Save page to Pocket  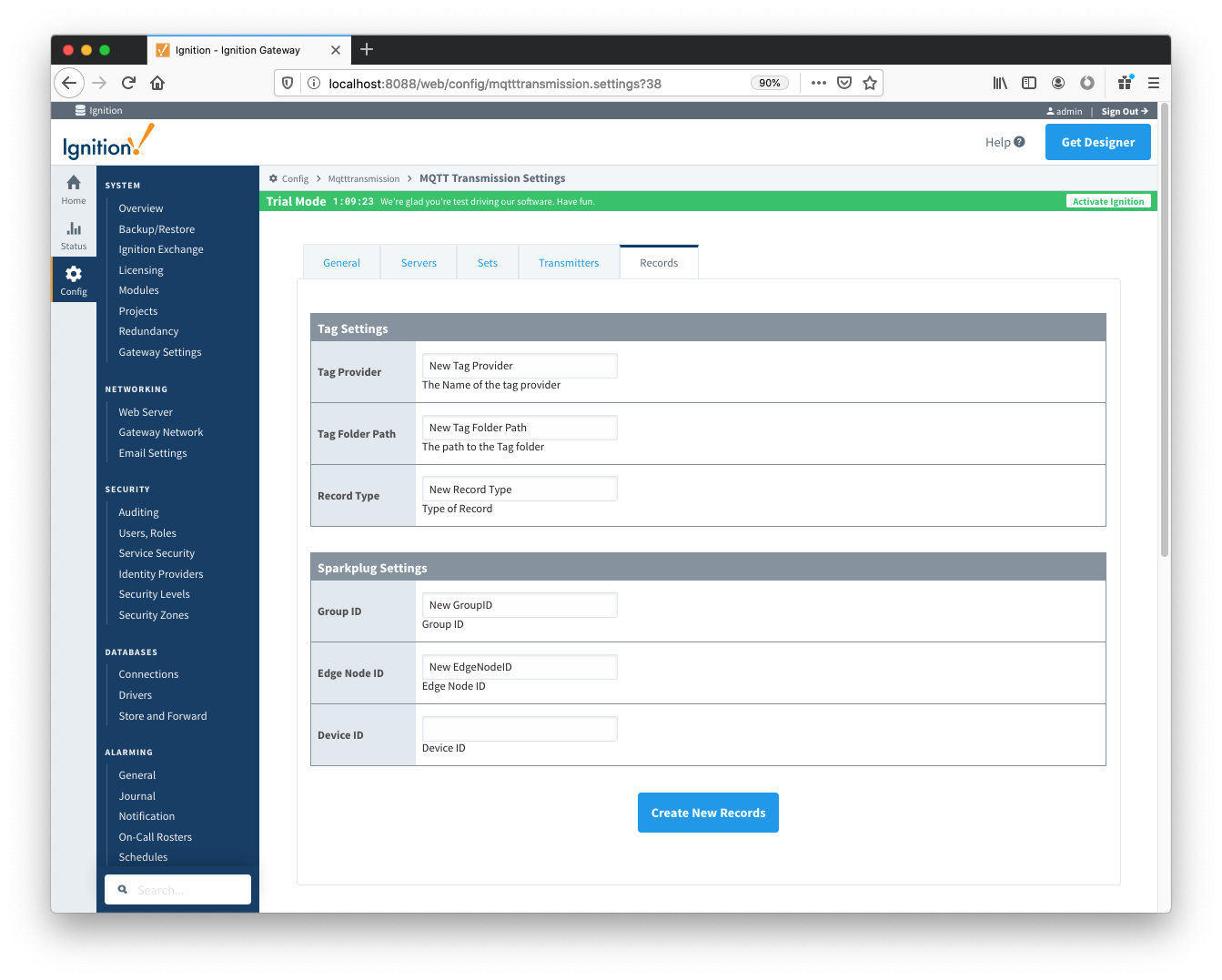[844, 83]
